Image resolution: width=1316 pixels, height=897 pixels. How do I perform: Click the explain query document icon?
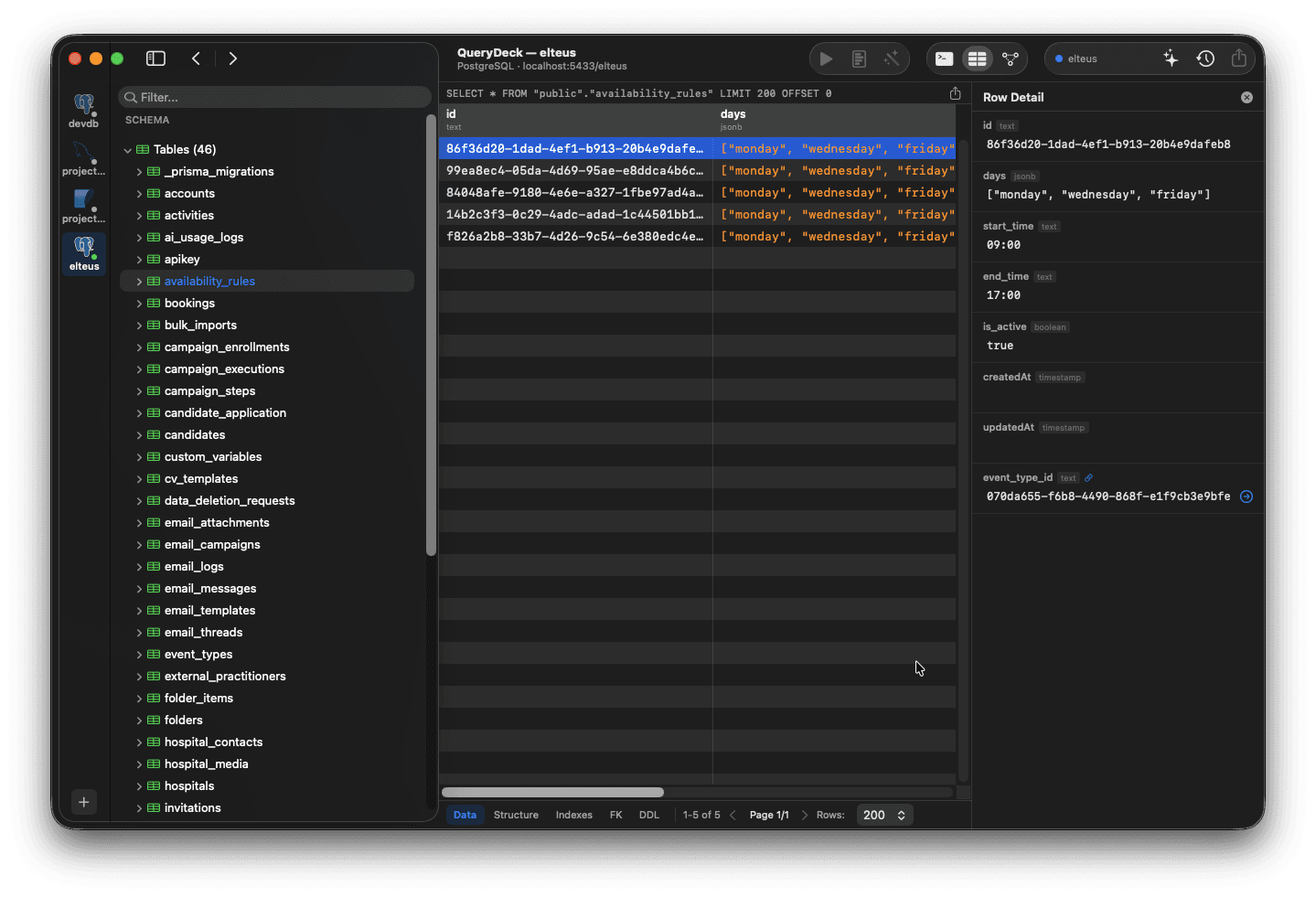pos(859,59)
